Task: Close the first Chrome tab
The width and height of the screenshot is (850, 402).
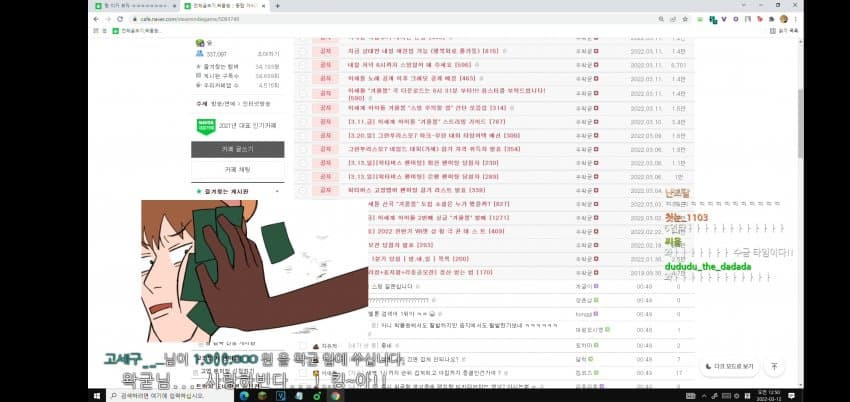Action: coord(173,6)
